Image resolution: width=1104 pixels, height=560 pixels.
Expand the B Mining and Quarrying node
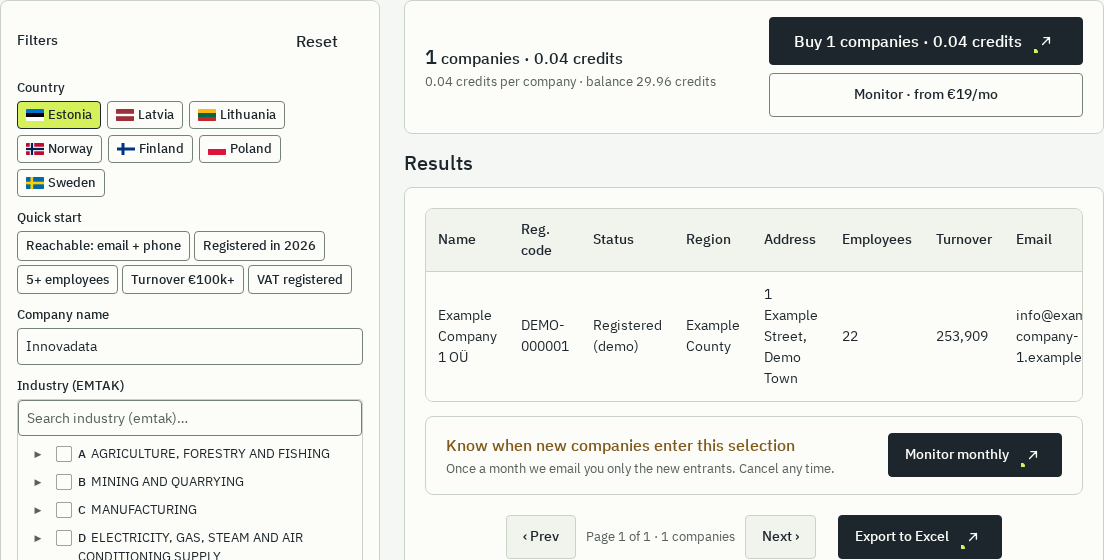pyautogui.click(x=38, y=483)
